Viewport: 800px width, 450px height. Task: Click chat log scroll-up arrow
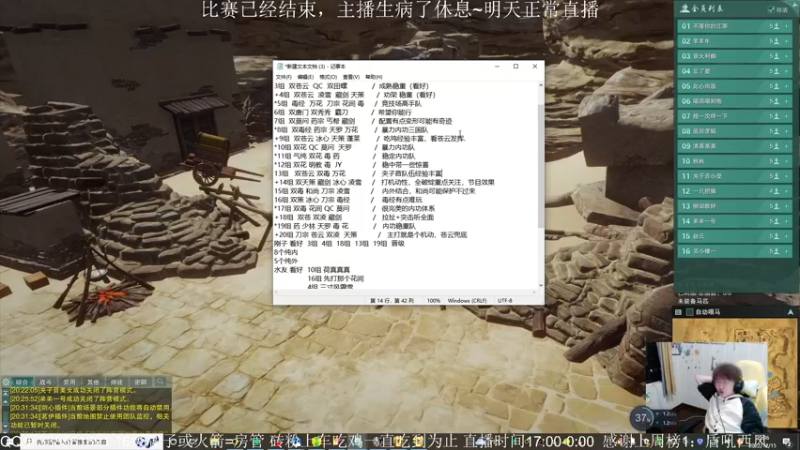(6, 402)
